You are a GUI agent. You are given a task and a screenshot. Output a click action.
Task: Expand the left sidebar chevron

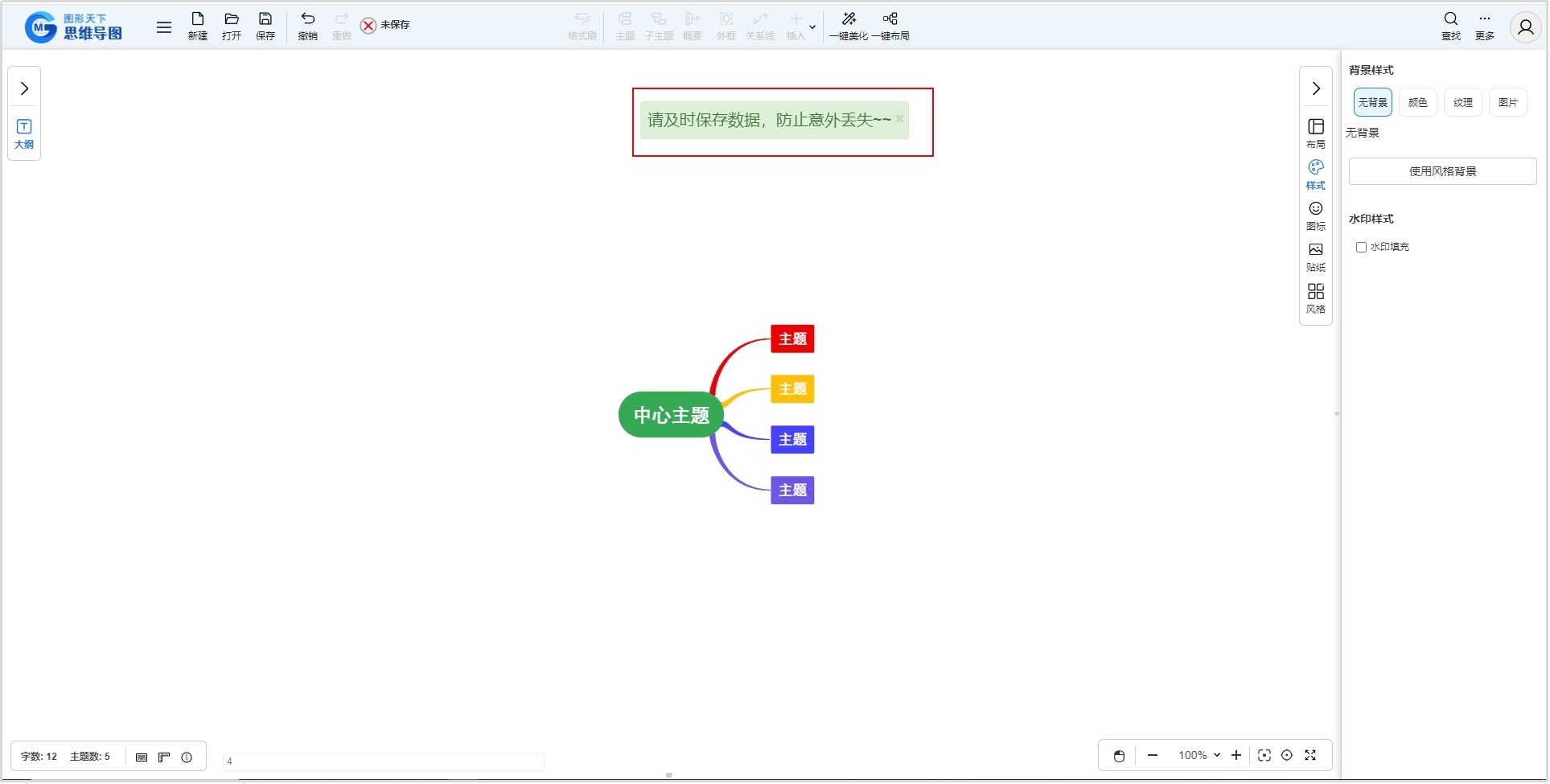click(x=24, y=88)
